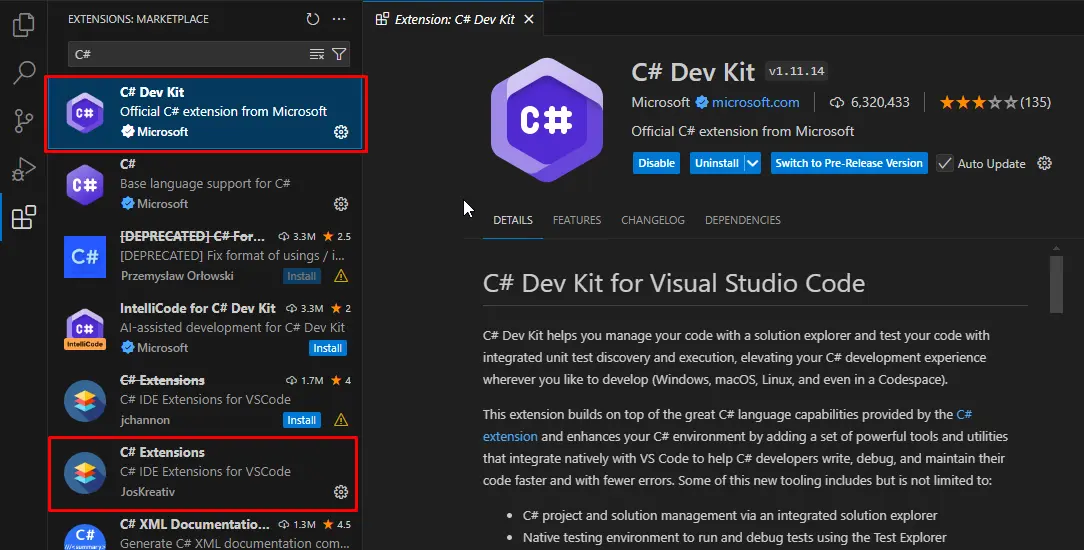Click the 6,320,433 install count
The image size is (1084, 550).
880,102
